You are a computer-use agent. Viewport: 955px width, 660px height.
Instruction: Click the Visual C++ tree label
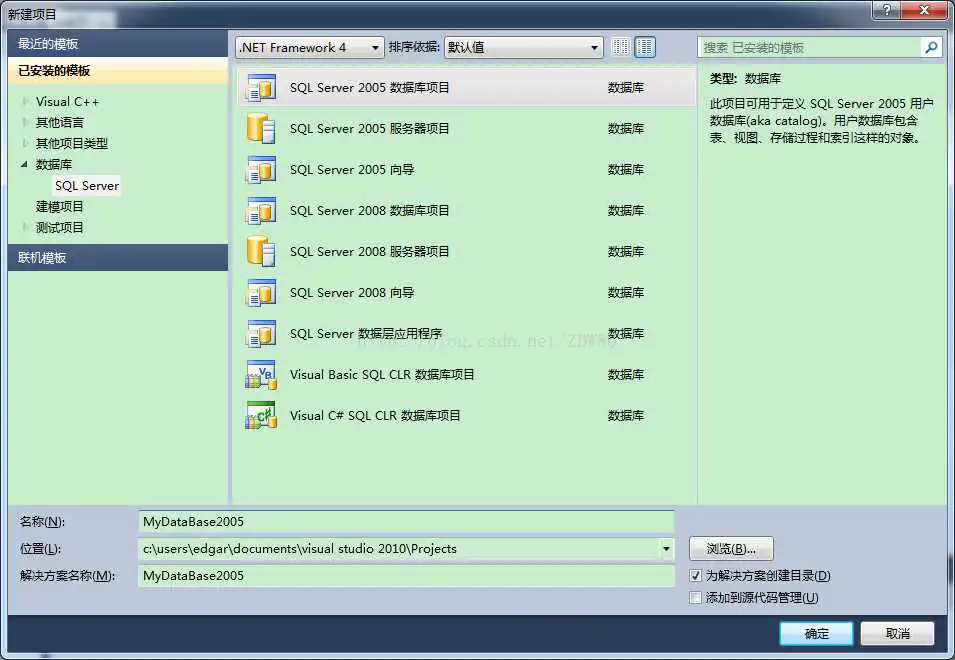coord(67,102)
